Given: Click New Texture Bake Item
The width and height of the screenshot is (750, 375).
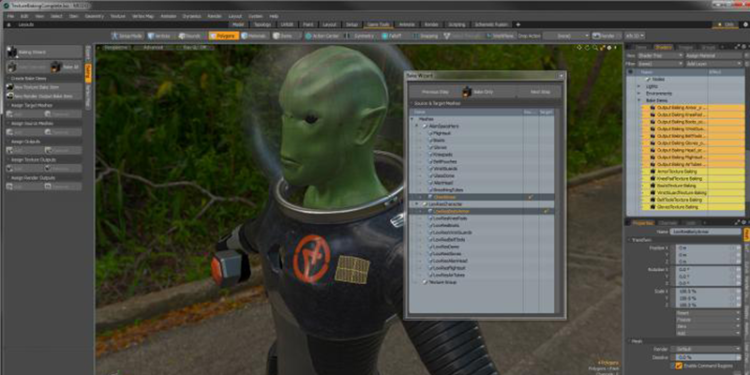Looking at the screenshot, I should [44, 87].
